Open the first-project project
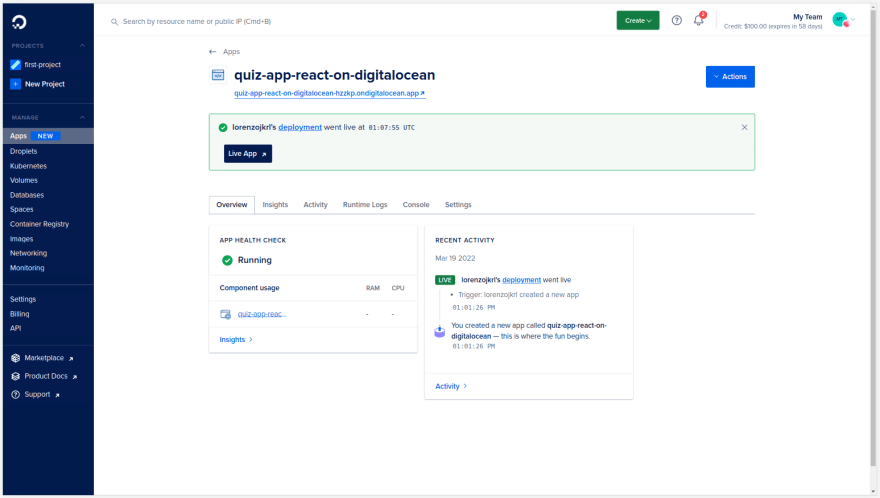 43,65
